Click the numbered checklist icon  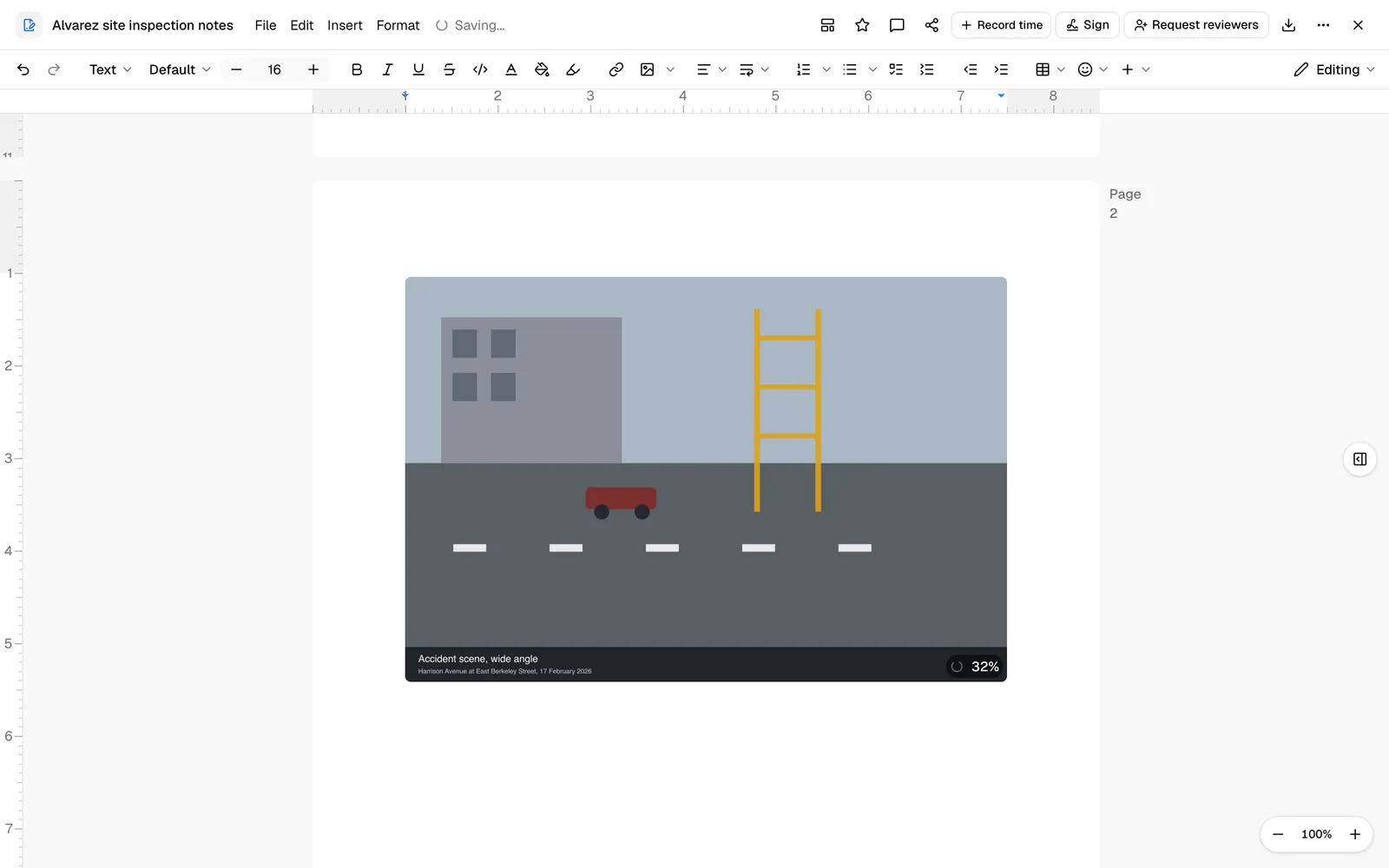(x=927, y=69)
